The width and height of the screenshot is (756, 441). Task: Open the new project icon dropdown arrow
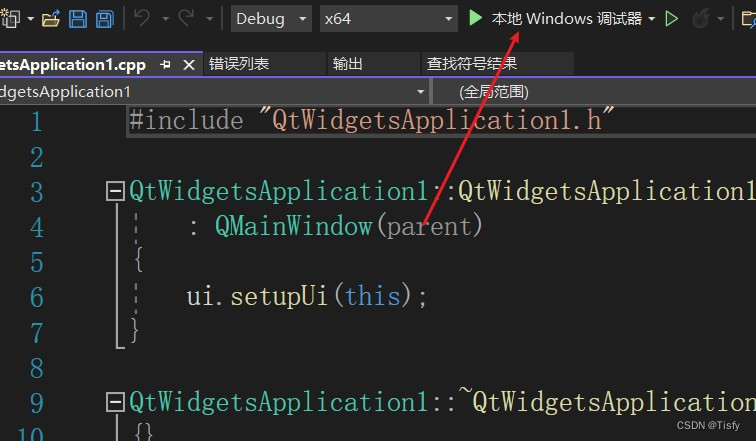[31, 19]
